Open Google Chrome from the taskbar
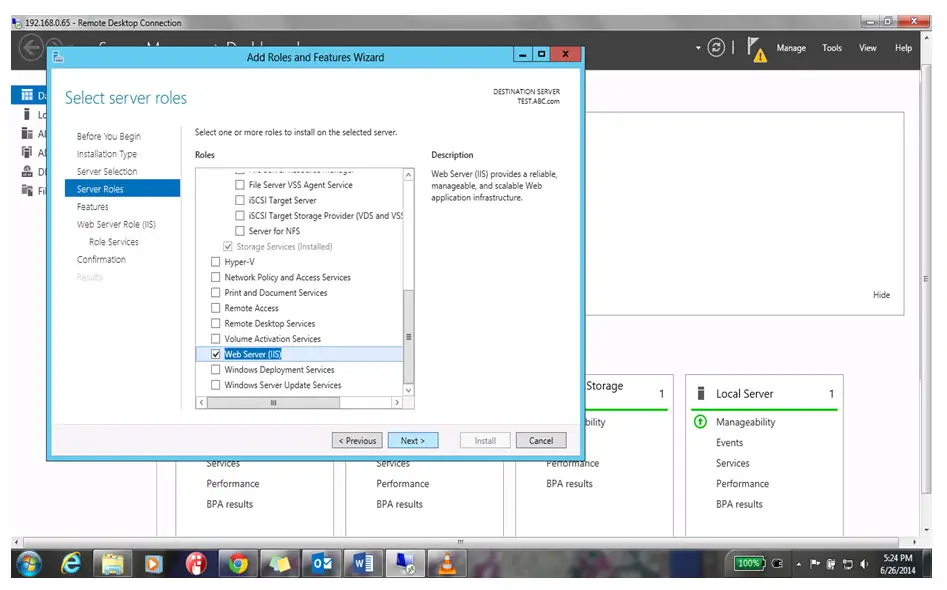947x590 pixels. point(238,564)
